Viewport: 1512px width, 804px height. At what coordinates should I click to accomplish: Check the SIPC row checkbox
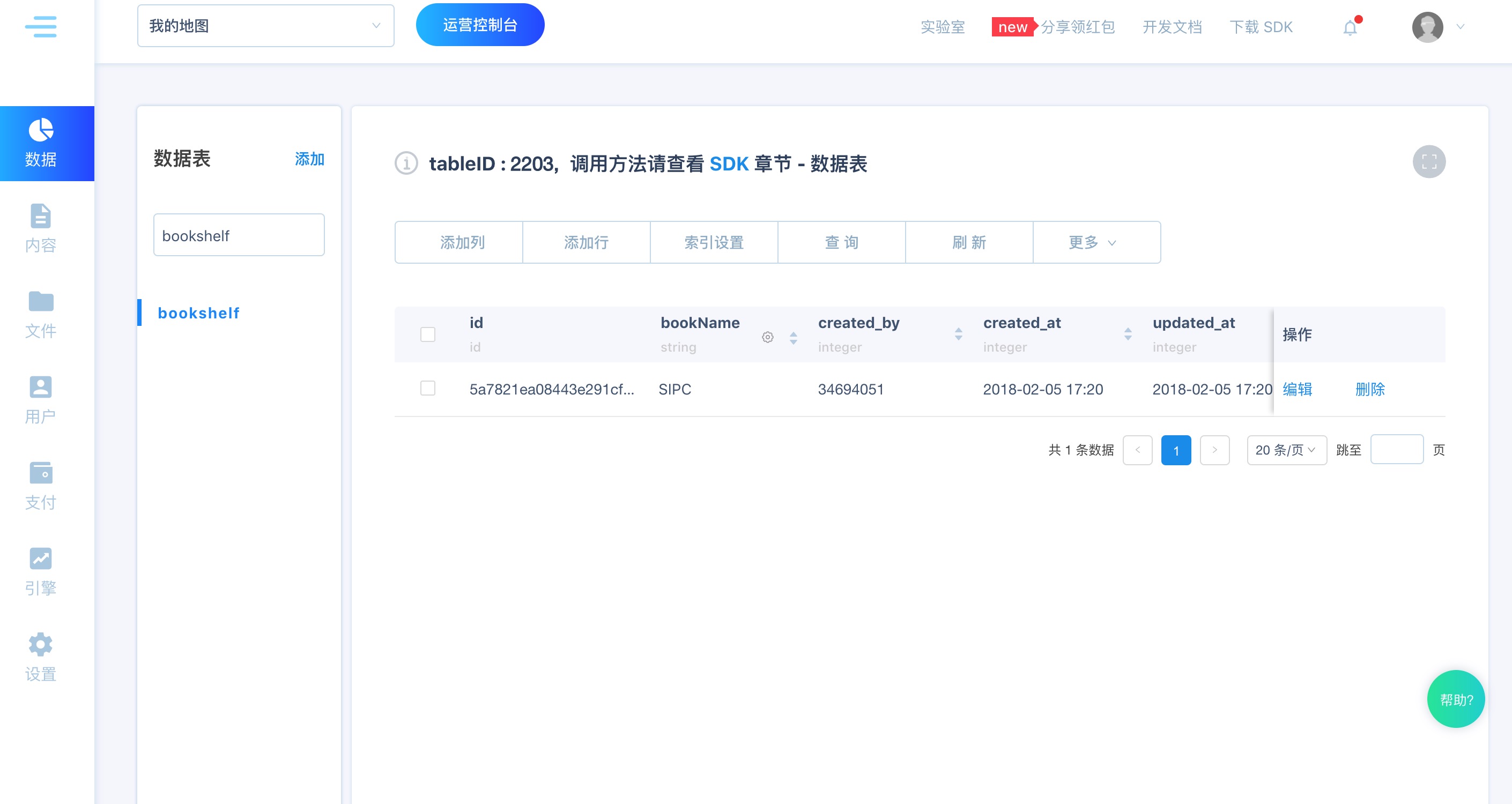pos(428,389)
